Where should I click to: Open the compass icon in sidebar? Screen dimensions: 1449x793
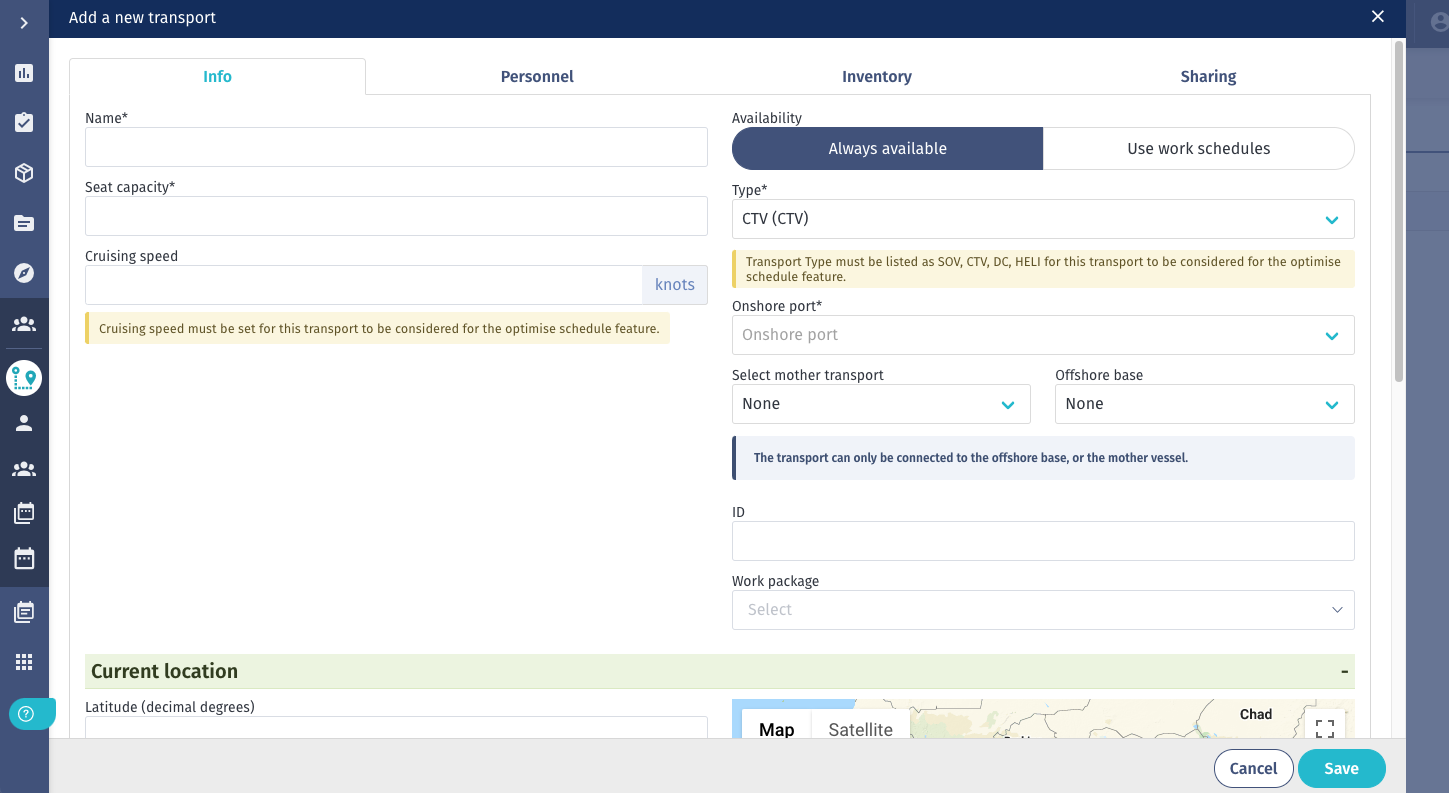click(x=24, y=273)
